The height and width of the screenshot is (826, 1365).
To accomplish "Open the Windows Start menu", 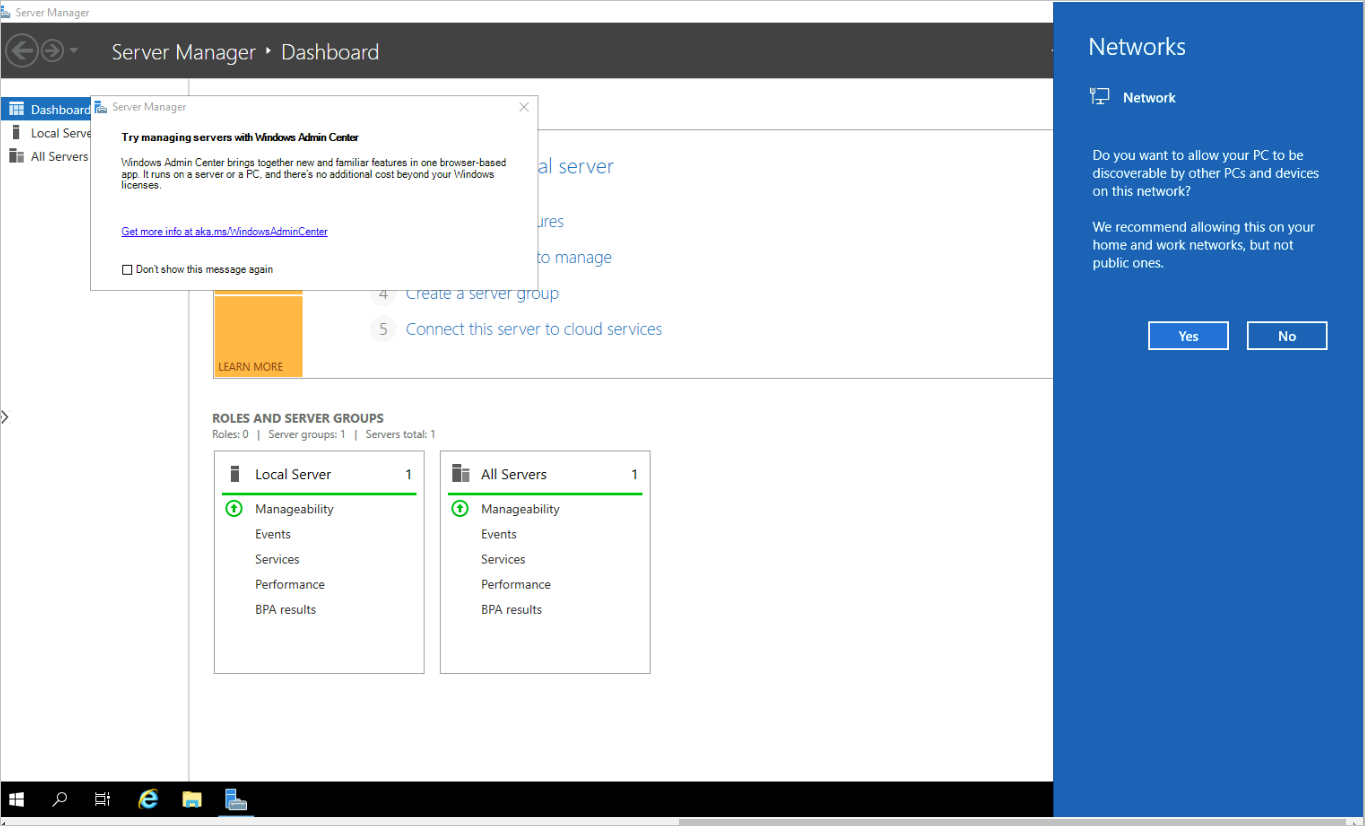I will [16, 799].
